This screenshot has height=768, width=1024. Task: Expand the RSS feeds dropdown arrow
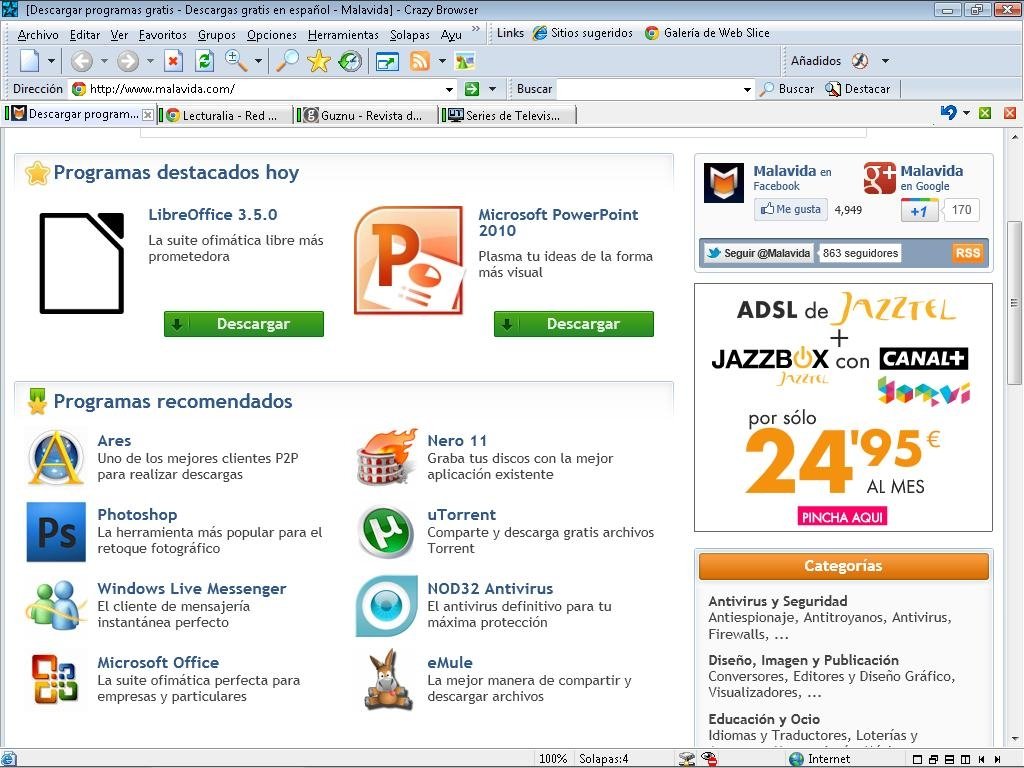[442, 61]
